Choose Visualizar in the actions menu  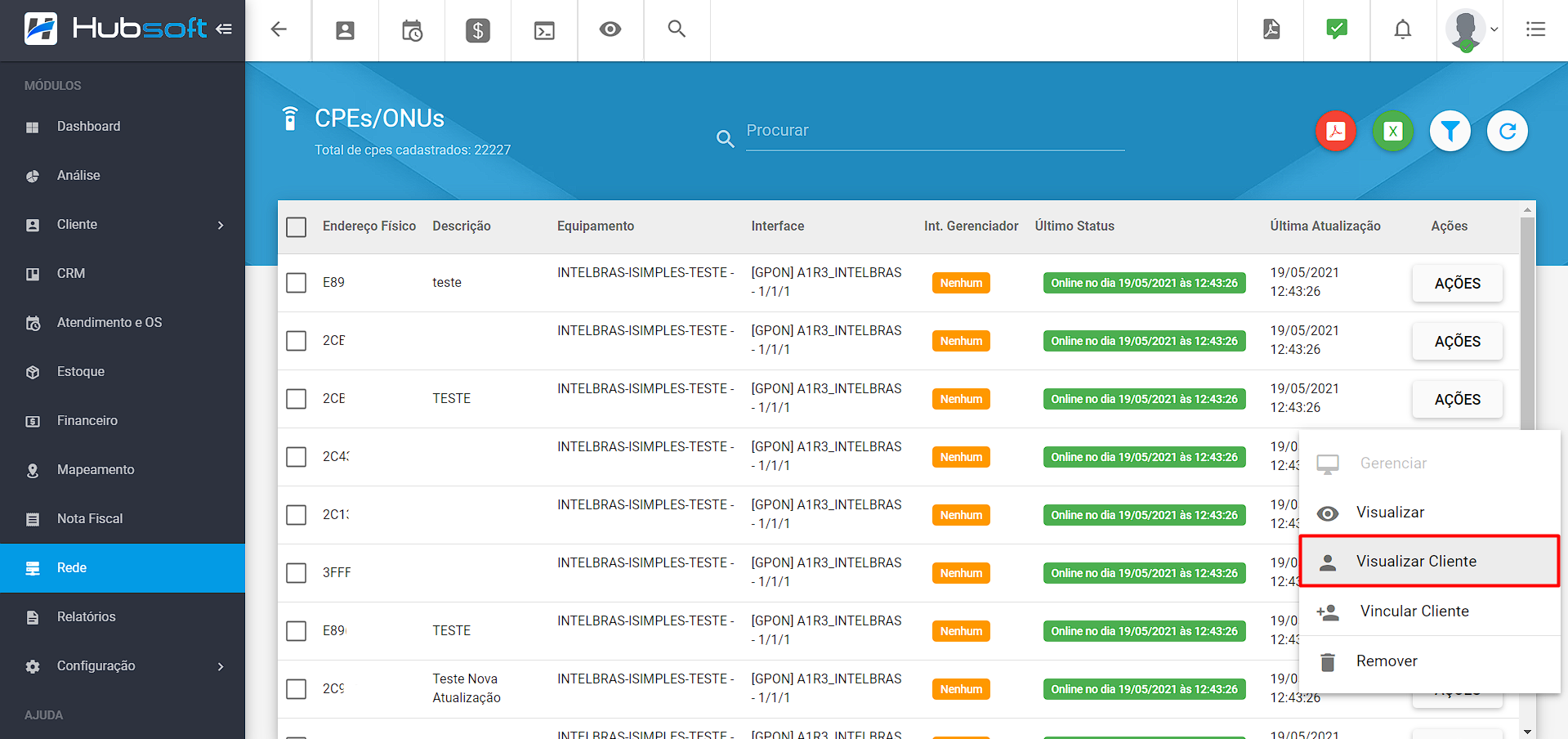pos(1430,513)
